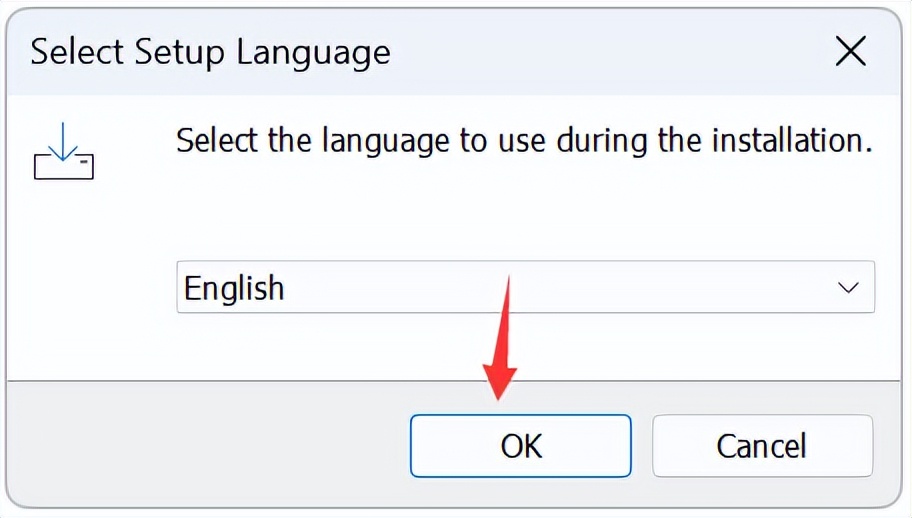
Task: Click the OK button
Action: click(x=520, y=445)
